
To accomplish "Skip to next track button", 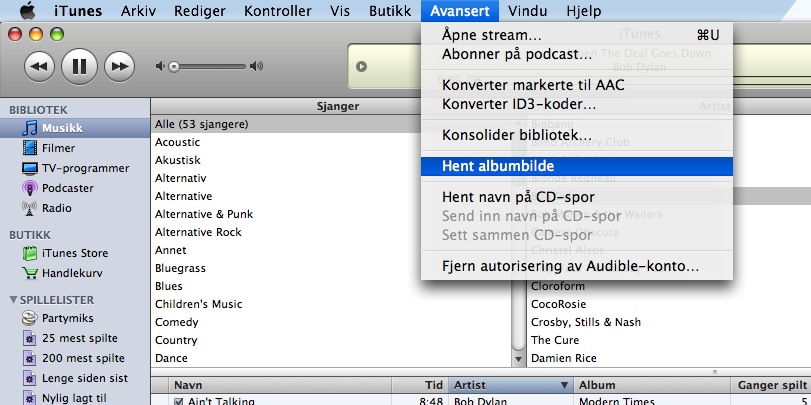I will (x=119, y=66).
